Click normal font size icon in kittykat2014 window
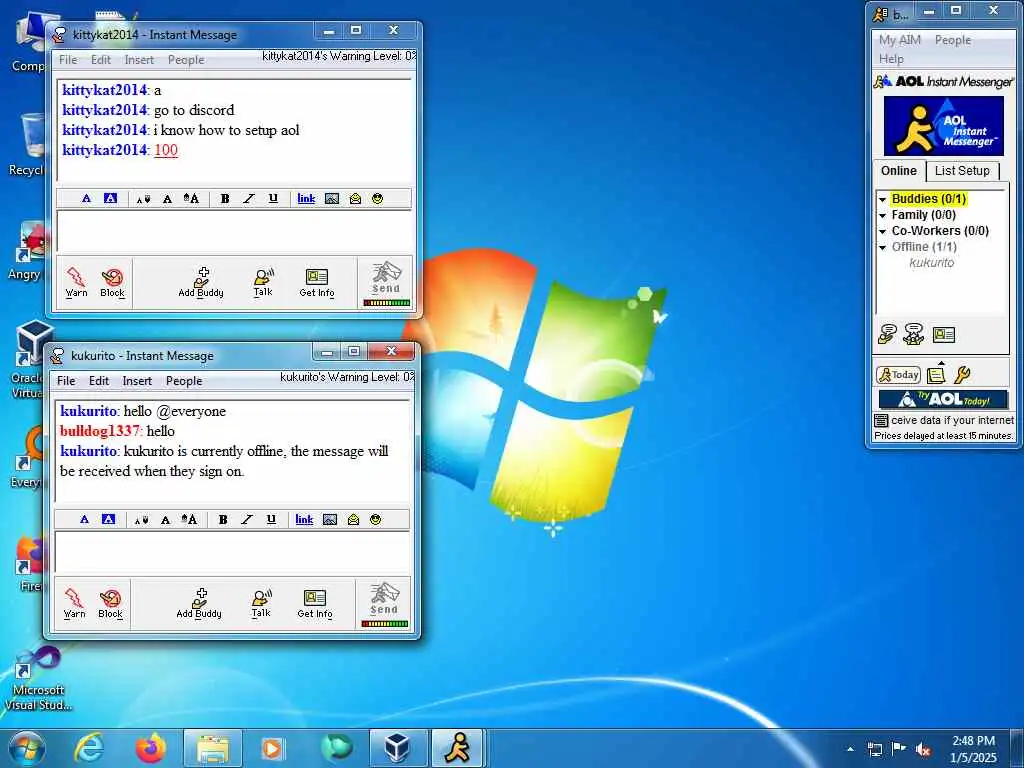This screenshot has width=1024, height=768. pyautogui.click(x=167, y=199)
